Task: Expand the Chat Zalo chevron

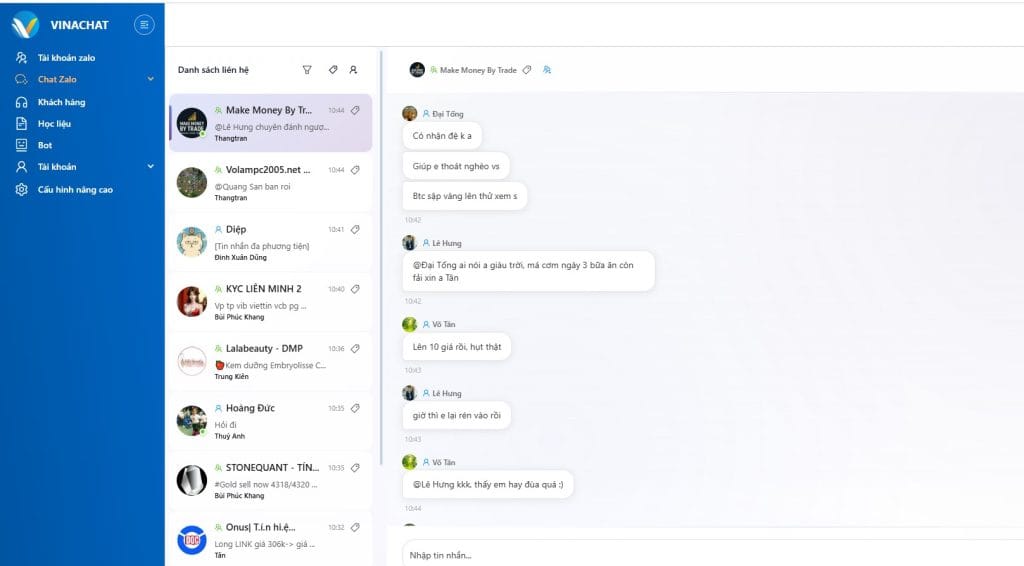Action: [151, 79]
